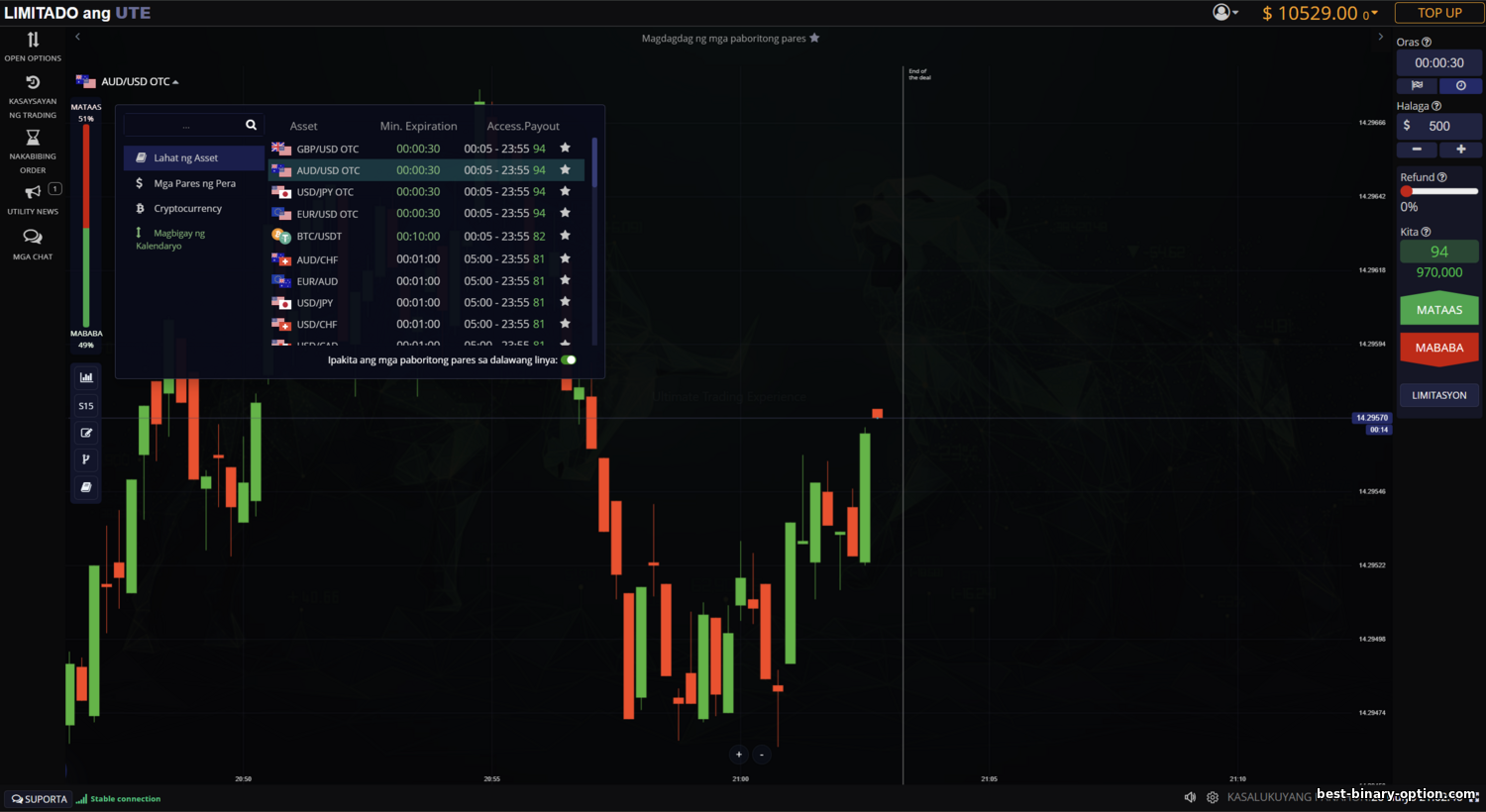This screenshot has width=1486, height=812.
Task: Toggle favorite star for GBP/USD OTC
Action: coord(565,149)
